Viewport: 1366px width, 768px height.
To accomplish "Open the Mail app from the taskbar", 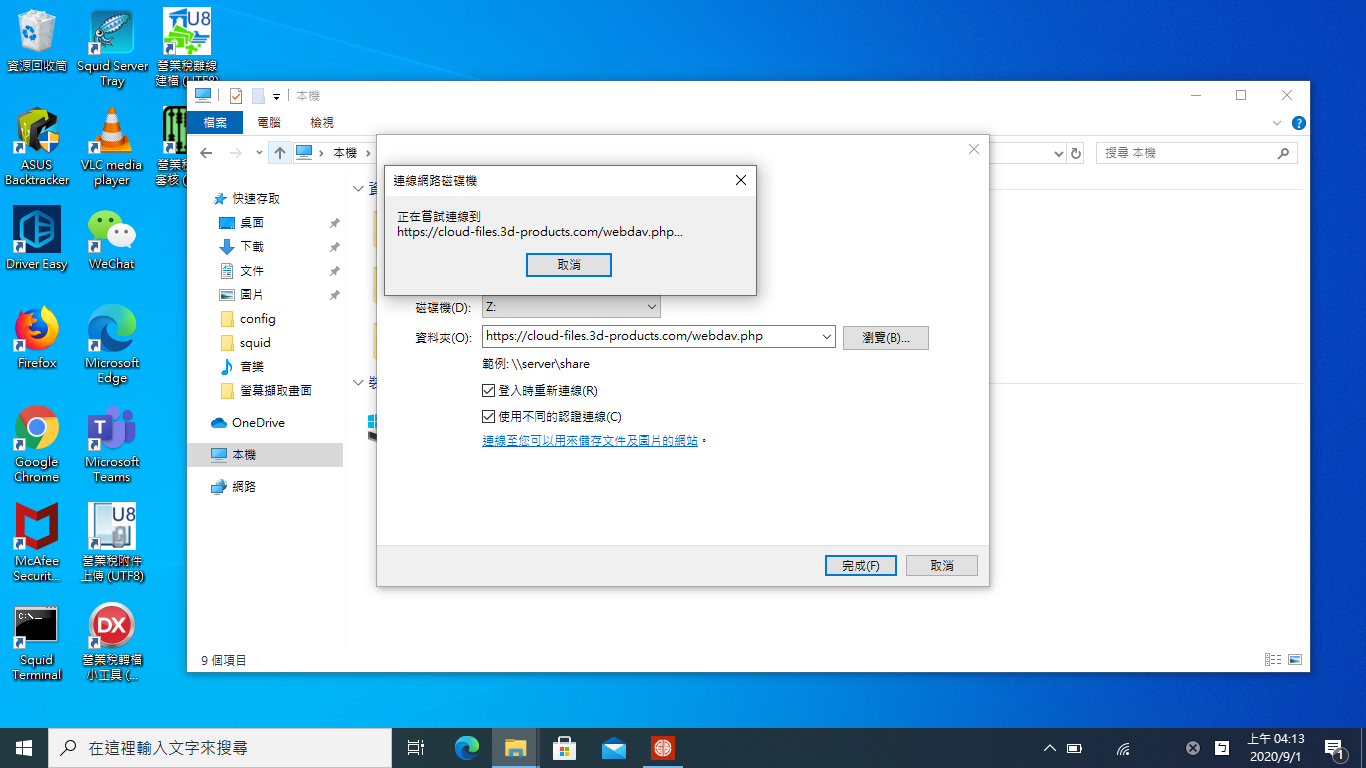I will tap(614, 747).
